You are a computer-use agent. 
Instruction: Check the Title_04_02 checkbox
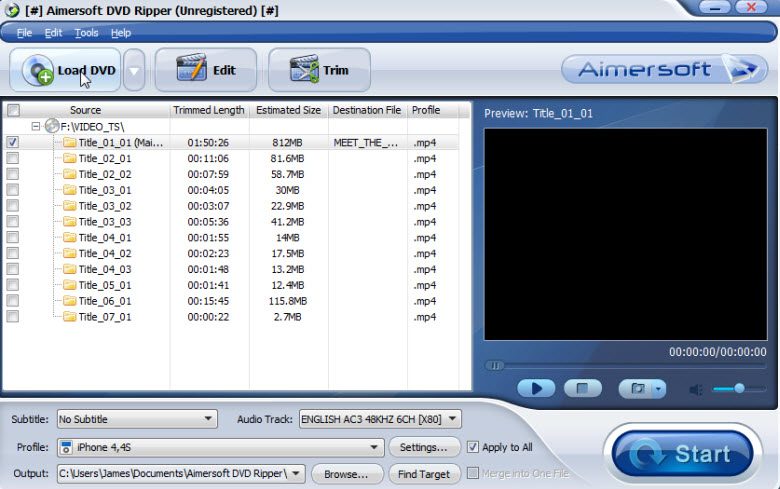tap(12, 253)
